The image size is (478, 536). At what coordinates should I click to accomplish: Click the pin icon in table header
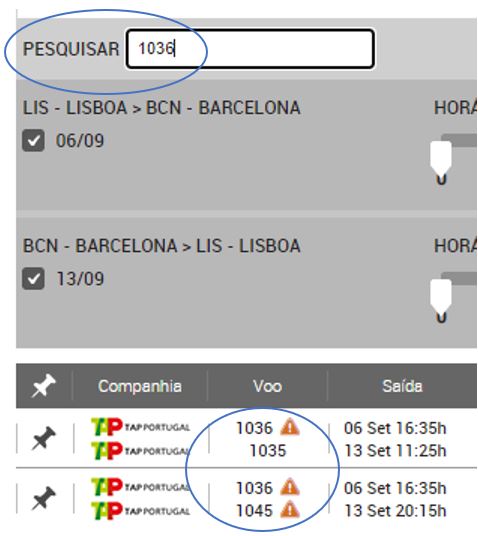click(43, 386)
